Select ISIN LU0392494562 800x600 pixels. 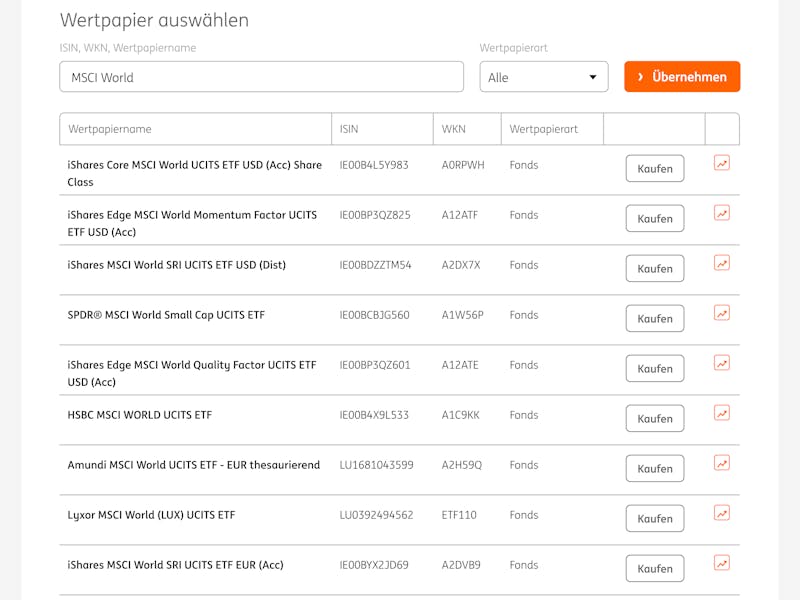pos(377,515)
